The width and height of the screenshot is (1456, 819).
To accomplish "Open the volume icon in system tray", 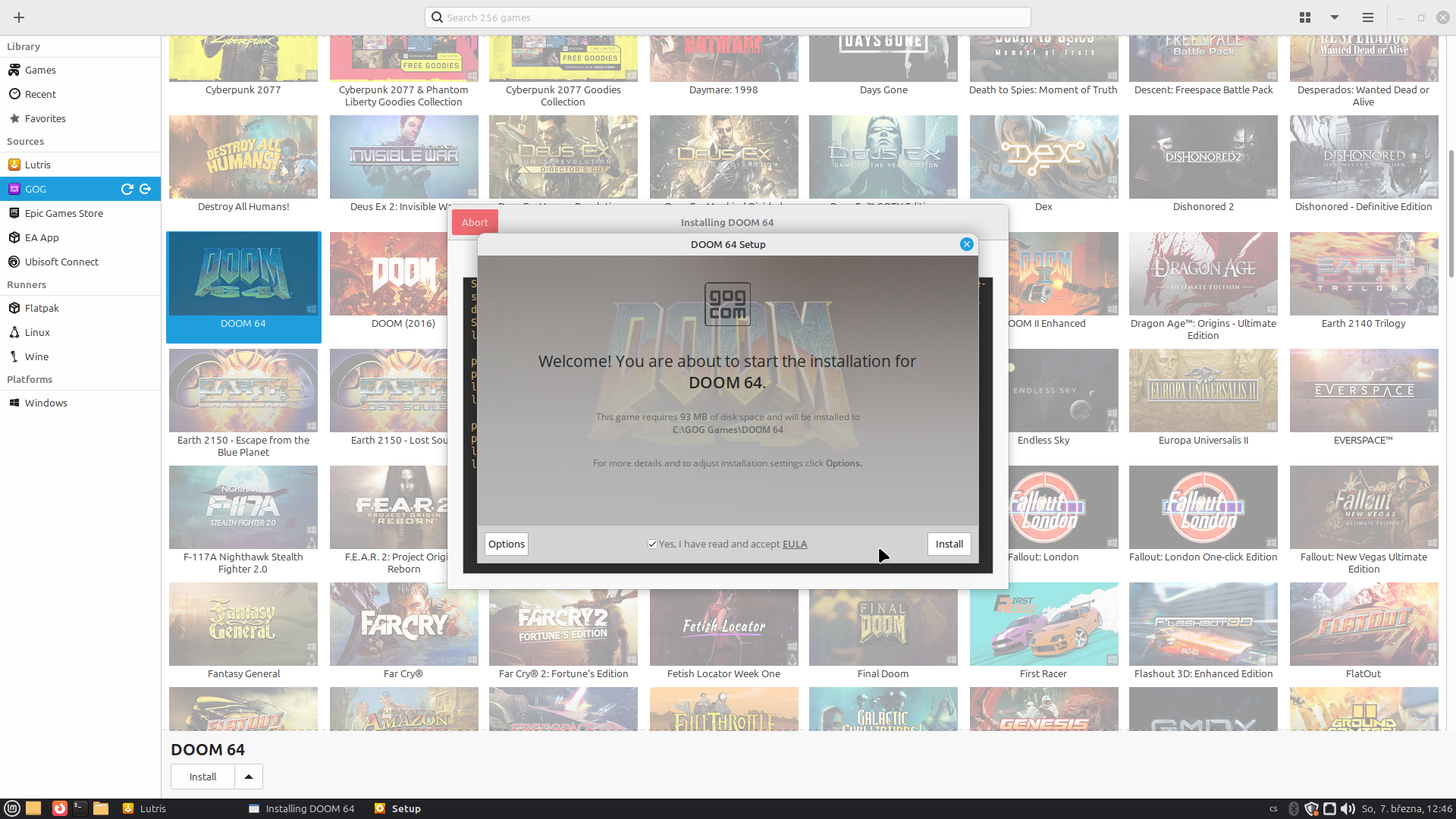I will [1348, 808].
